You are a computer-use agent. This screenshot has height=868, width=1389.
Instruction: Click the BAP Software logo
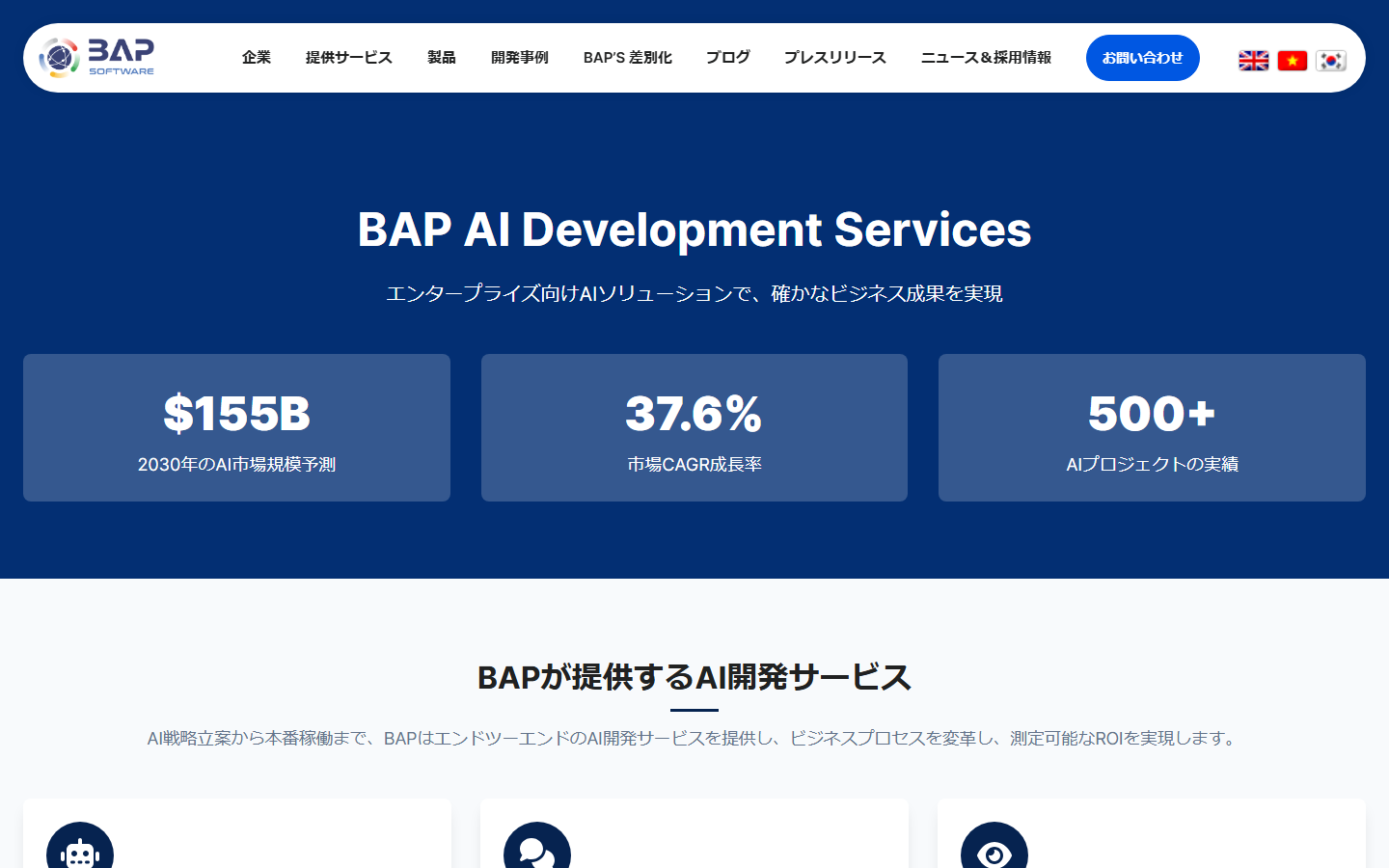(x=96, y=58)
